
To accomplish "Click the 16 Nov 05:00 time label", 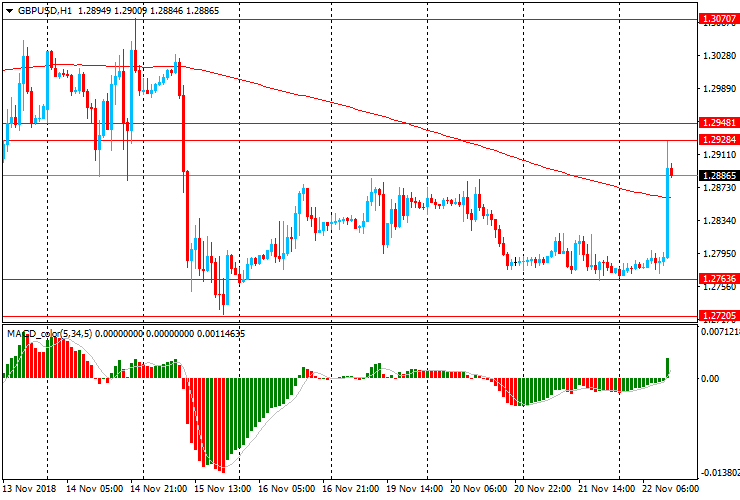I will 286,489.
